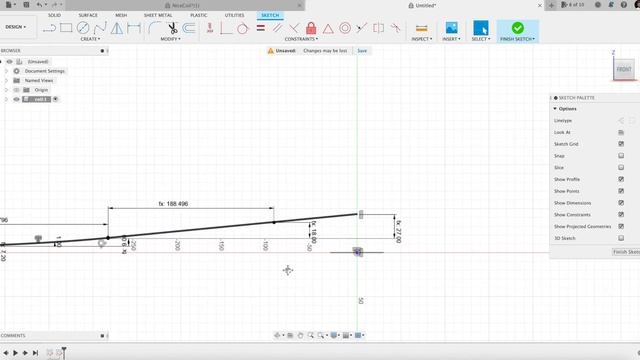This screenshot has height=360, width=640.
Task: Toggle Sketch Grid checkbox
Action: tap(621, 144)
